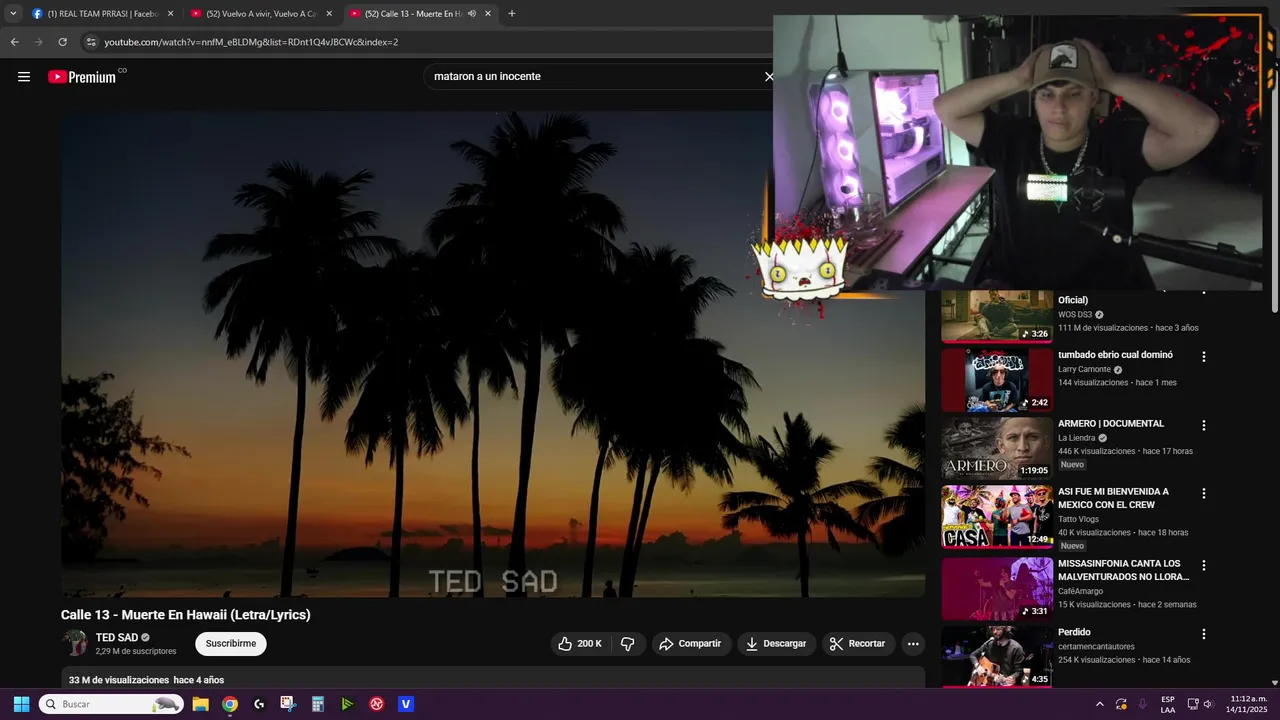This screenshot has height=720, width=1280.
Task: Click the La Liendra channel name
Action: 1076,438
